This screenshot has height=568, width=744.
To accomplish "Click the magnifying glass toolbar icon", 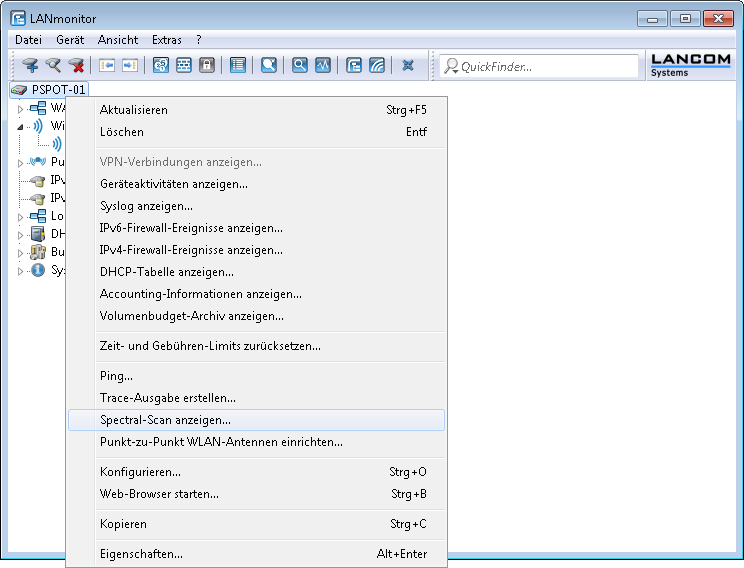I will click(300, 66).
